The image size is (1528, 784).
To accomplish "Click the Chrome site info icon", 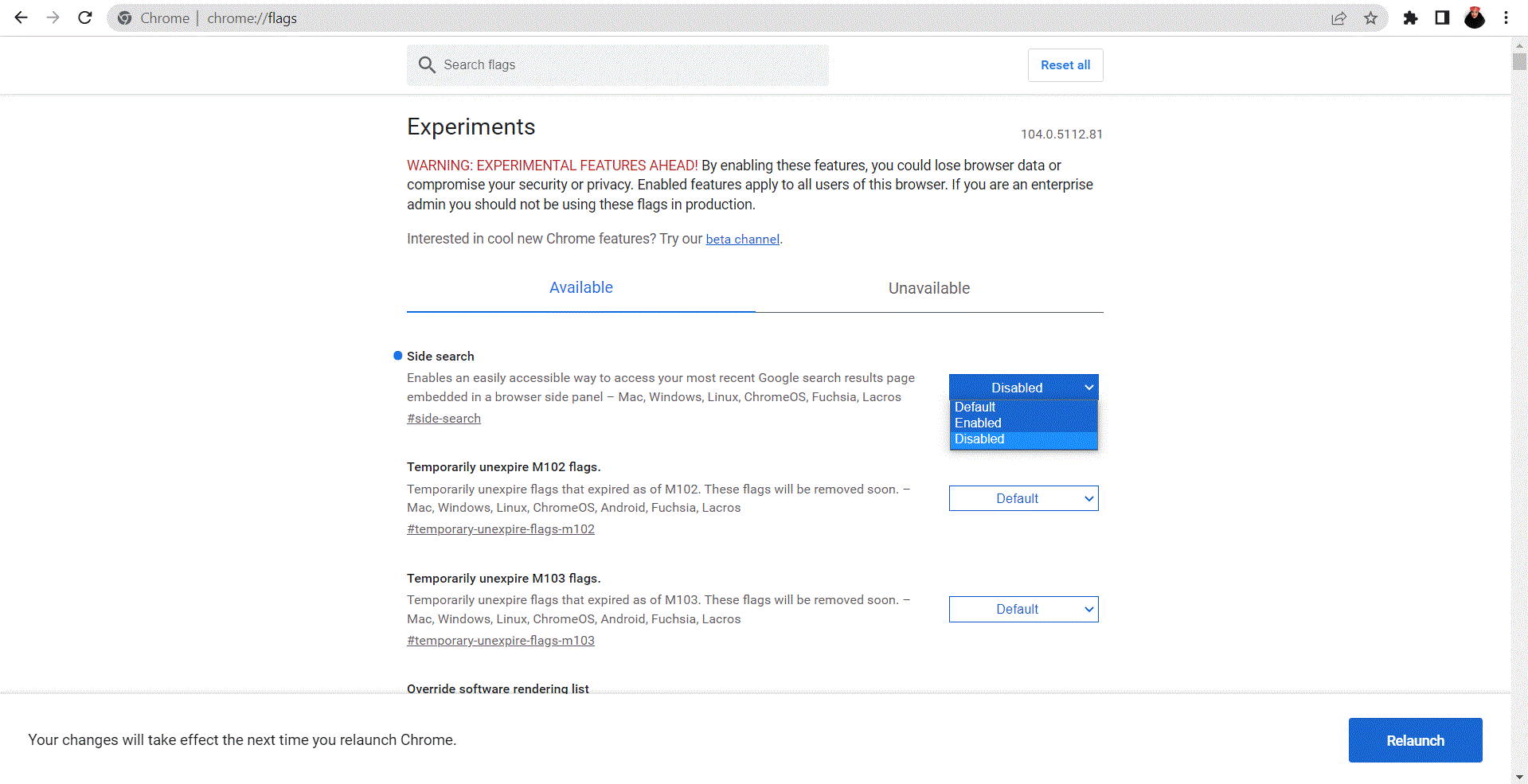I will click(125, 18).
